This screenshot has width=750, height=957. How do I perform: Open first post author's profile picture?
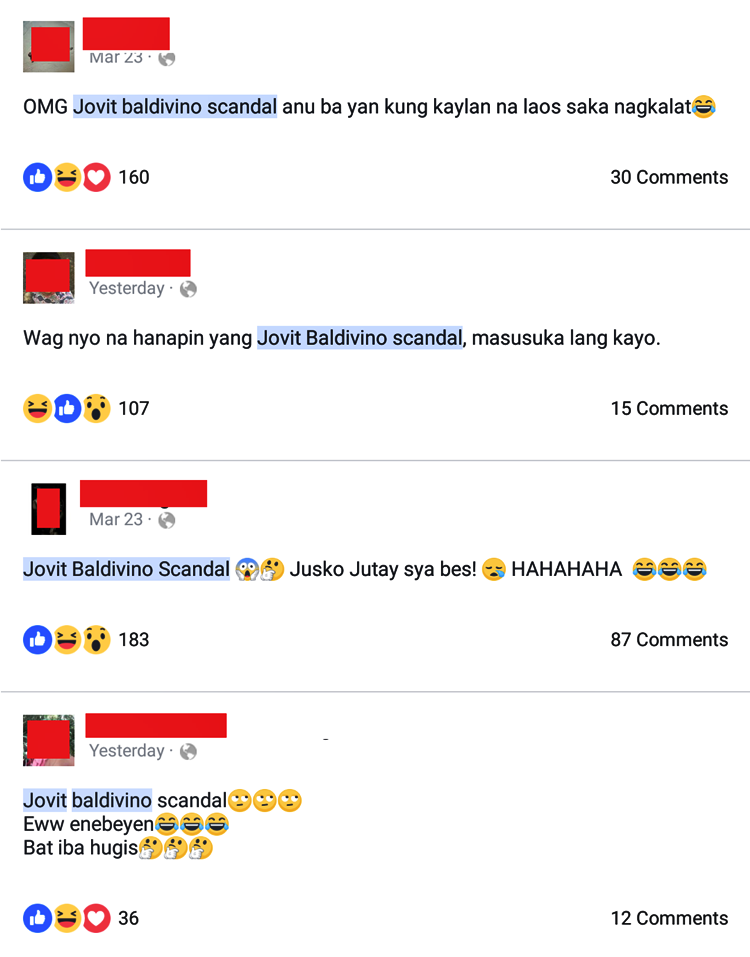(x=49, y=46)
